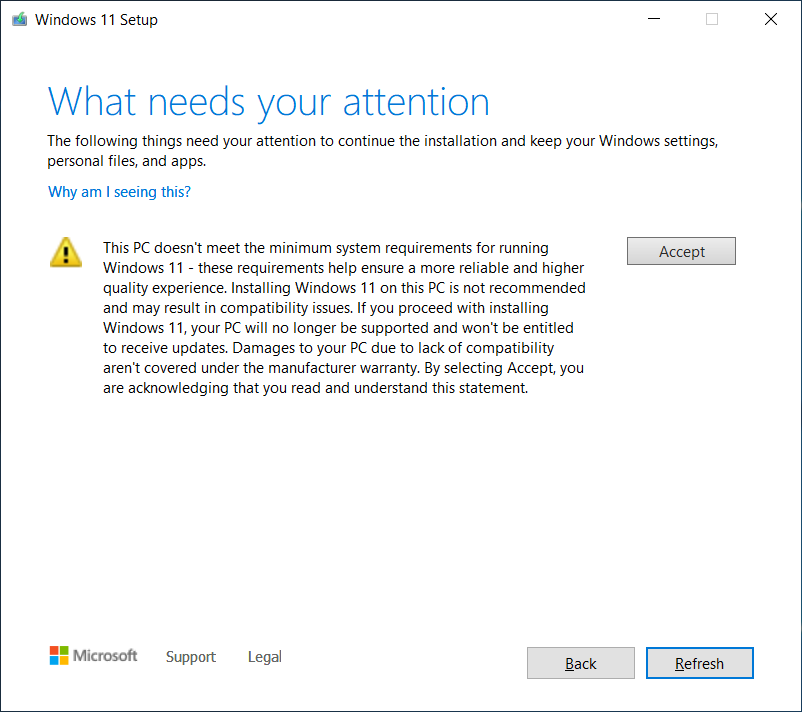Click the four-color Microsoft squares logo

pos(60,656)
